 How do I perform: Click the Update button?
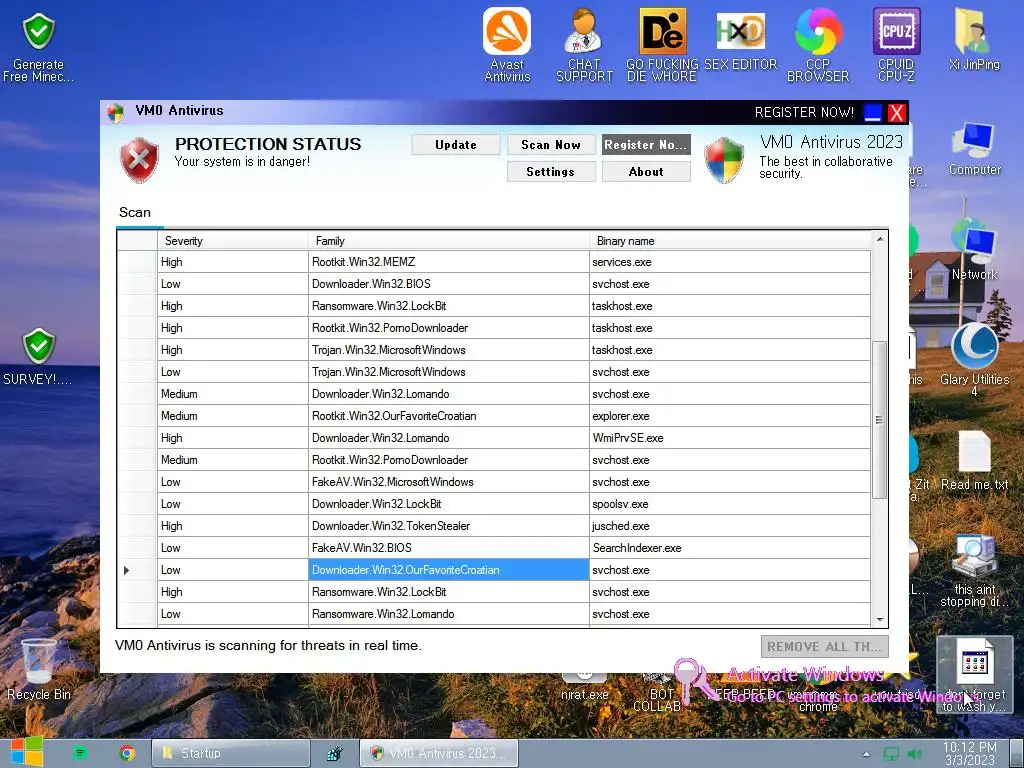click(x=456, y=145)
